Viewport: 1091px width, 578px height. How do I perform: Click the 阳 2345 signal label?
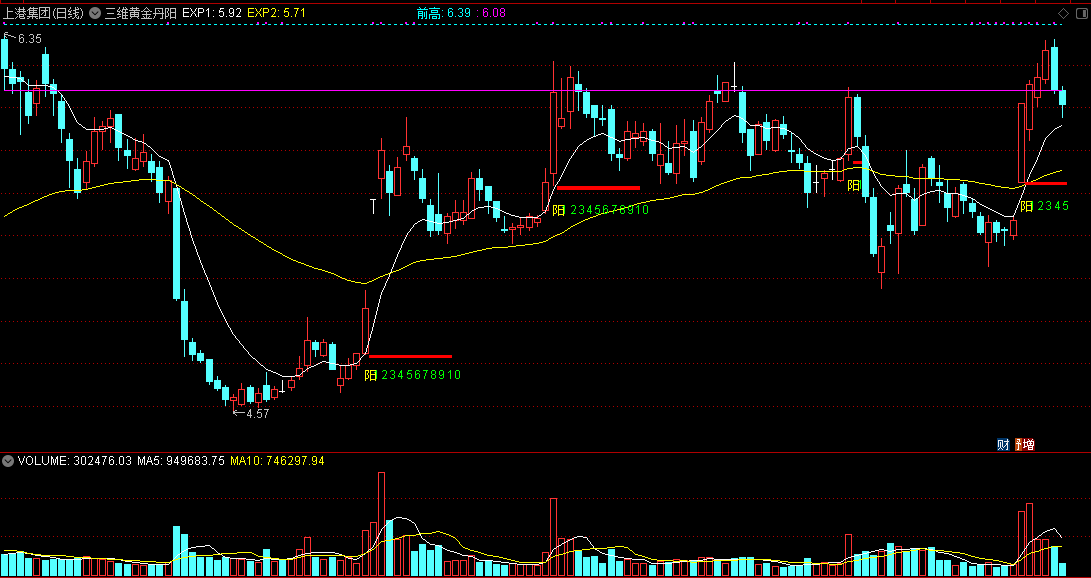[1044, 206]
